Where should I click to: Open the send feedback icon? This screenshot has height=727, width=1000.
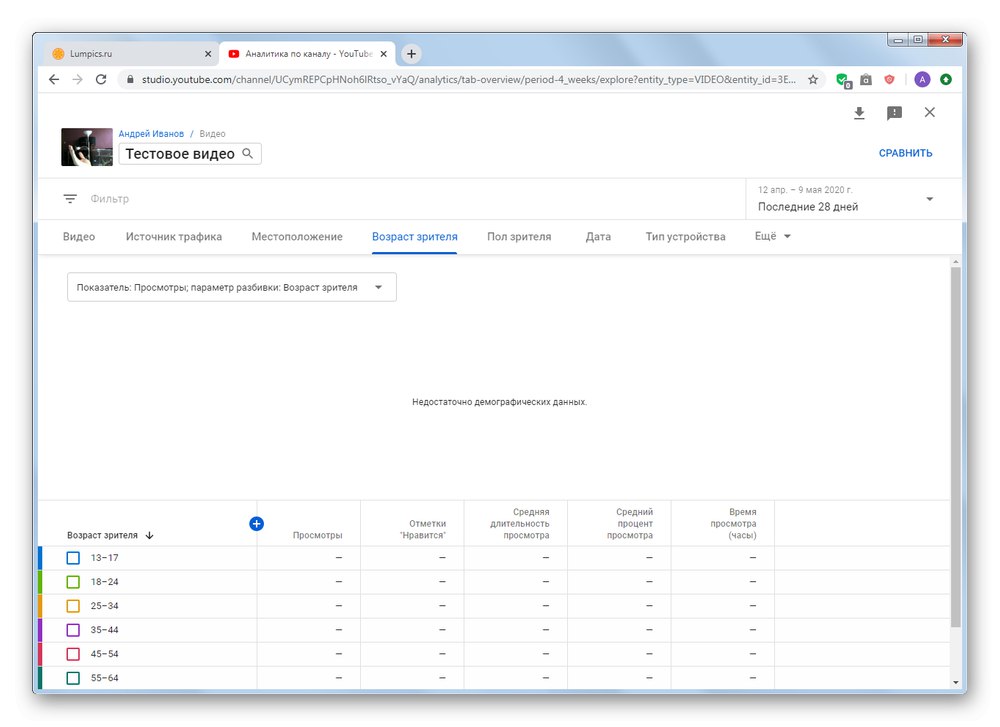pyautogui.click(x=895, y=112)
